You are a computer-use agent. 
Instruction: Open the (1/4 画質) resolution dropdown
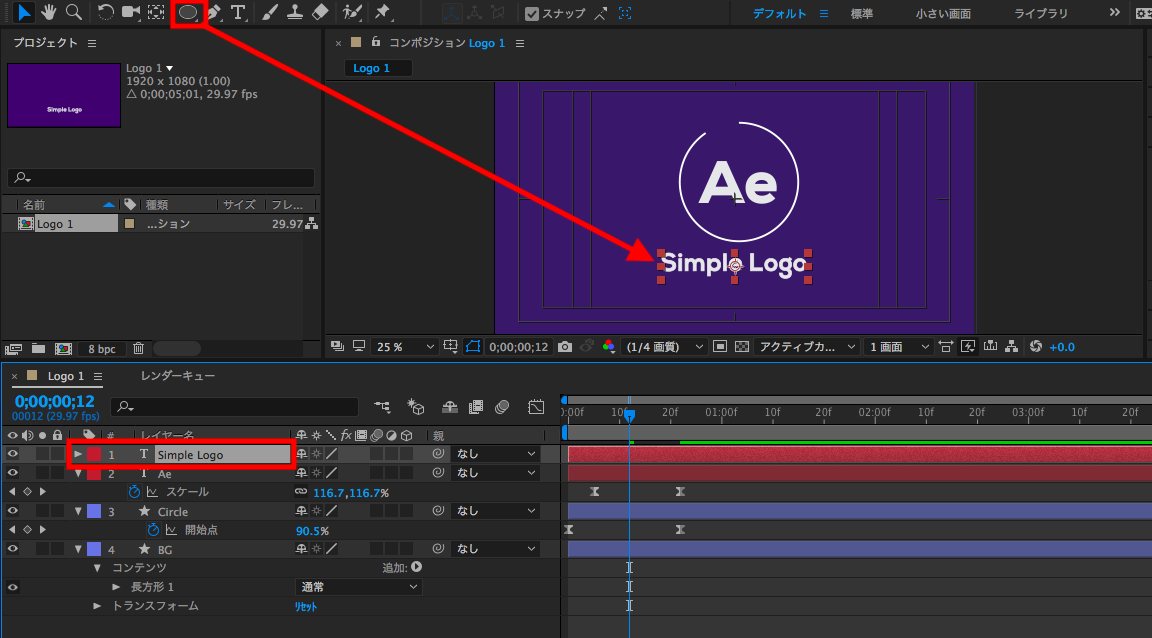coord(663,347)
